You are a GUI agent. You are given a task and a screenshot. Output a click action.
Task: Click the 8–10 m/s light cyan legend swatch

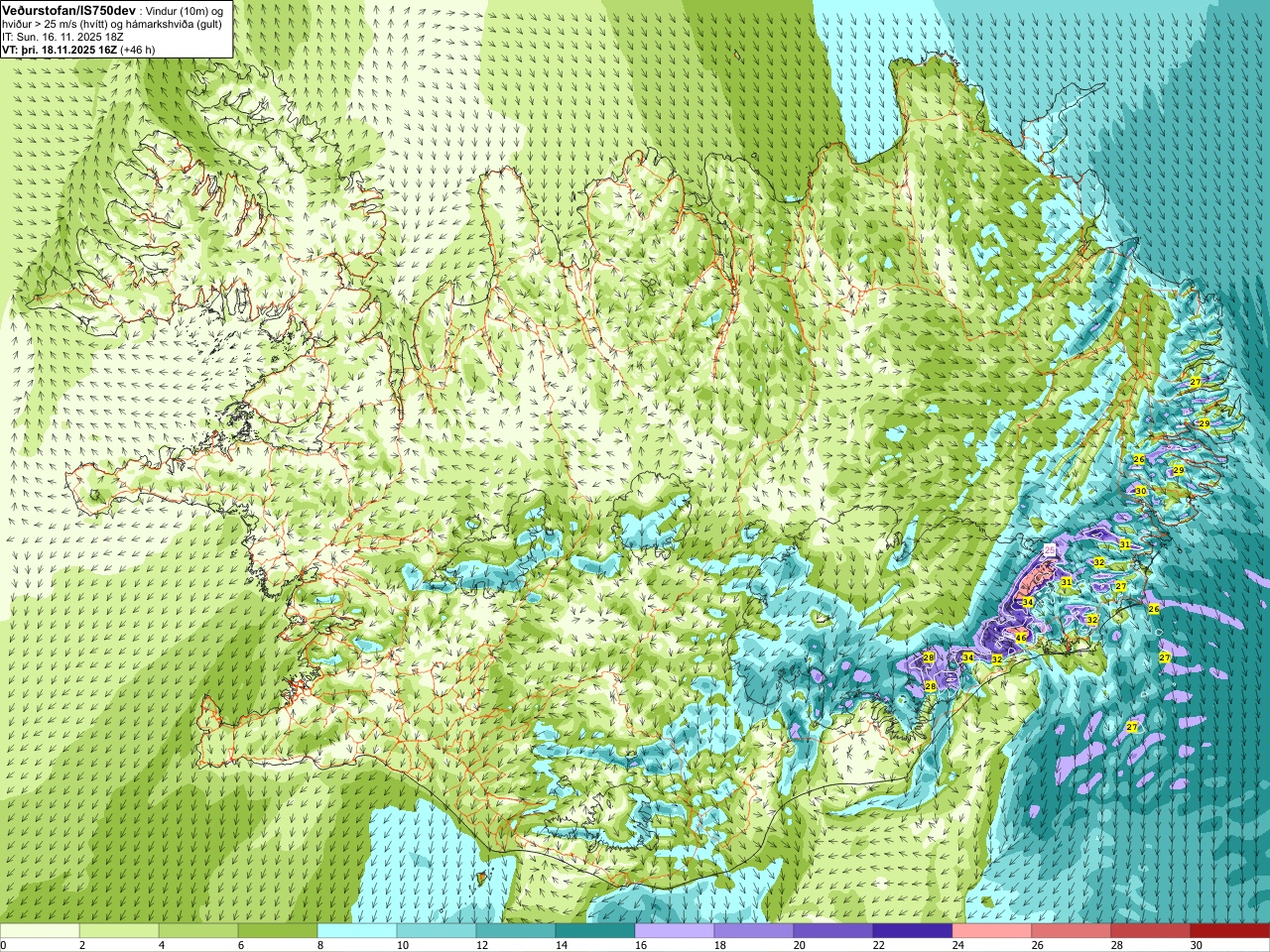[x=357, y=931]
